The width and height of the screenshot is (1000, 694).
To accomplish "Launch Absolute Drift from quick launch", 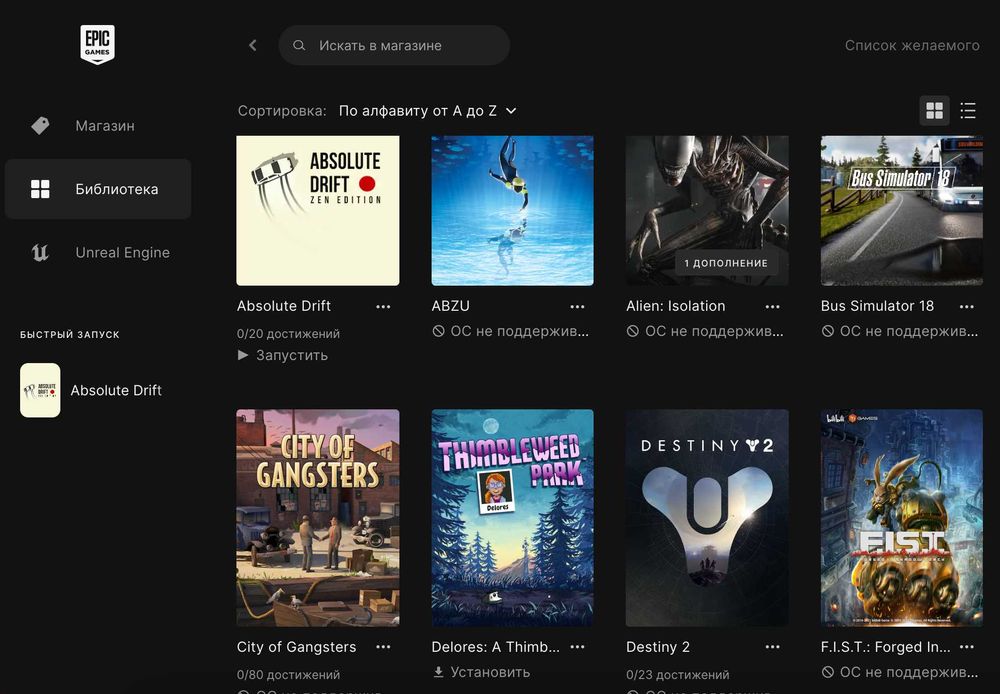I will pos(40,390).
